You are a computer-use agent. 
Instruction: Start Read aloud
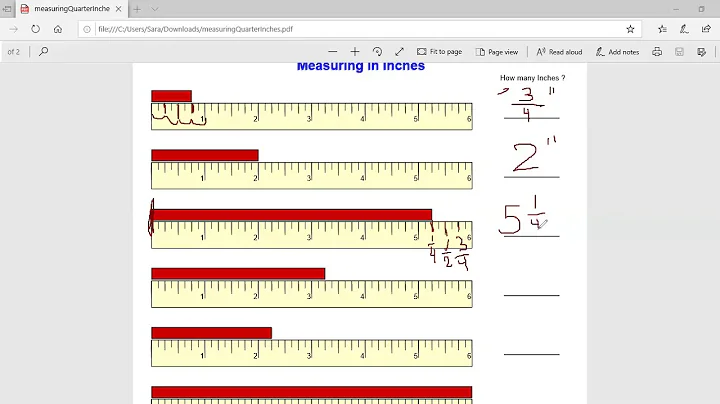[559, 51]
